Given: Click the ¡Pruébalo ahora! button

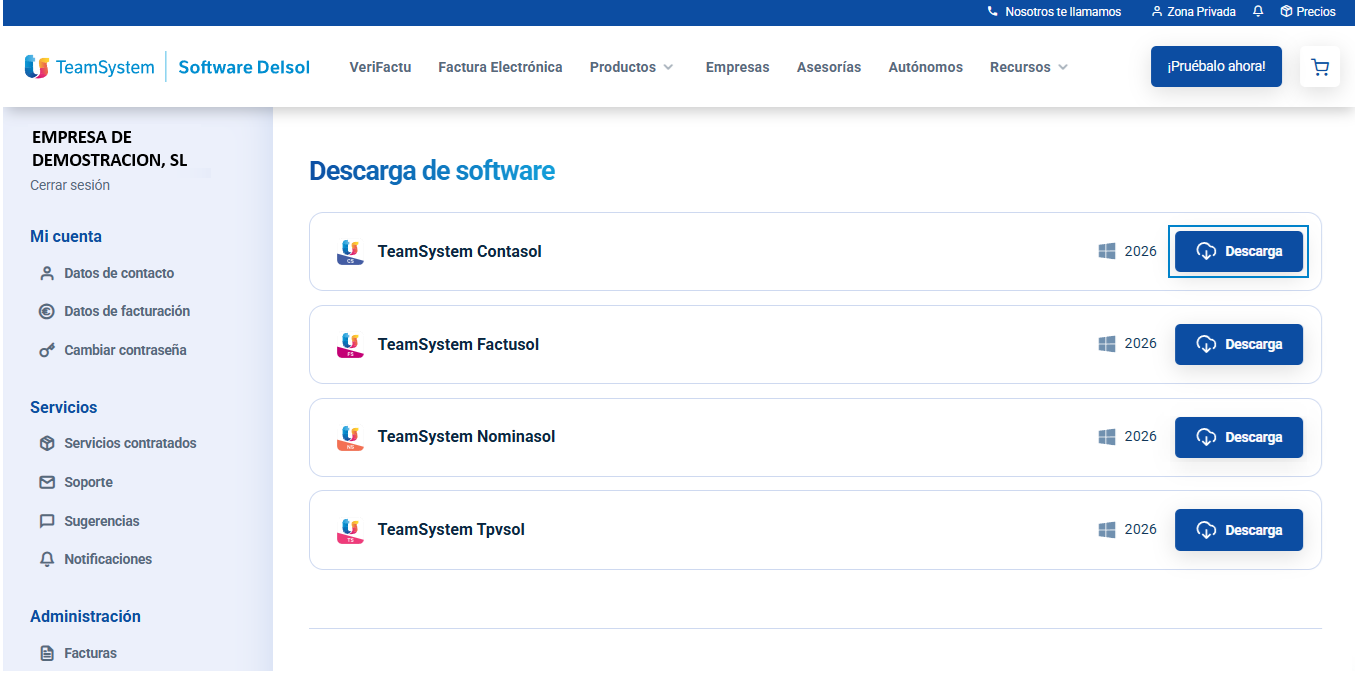Looking at the screenshot, I should click(1216, 66).
